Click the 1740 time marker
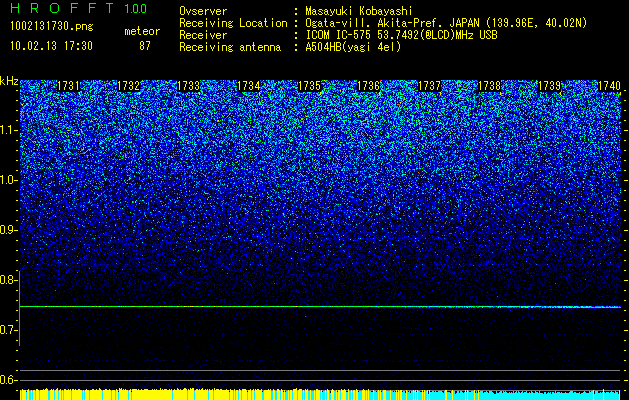629x400 pixels. coord(609,86)
